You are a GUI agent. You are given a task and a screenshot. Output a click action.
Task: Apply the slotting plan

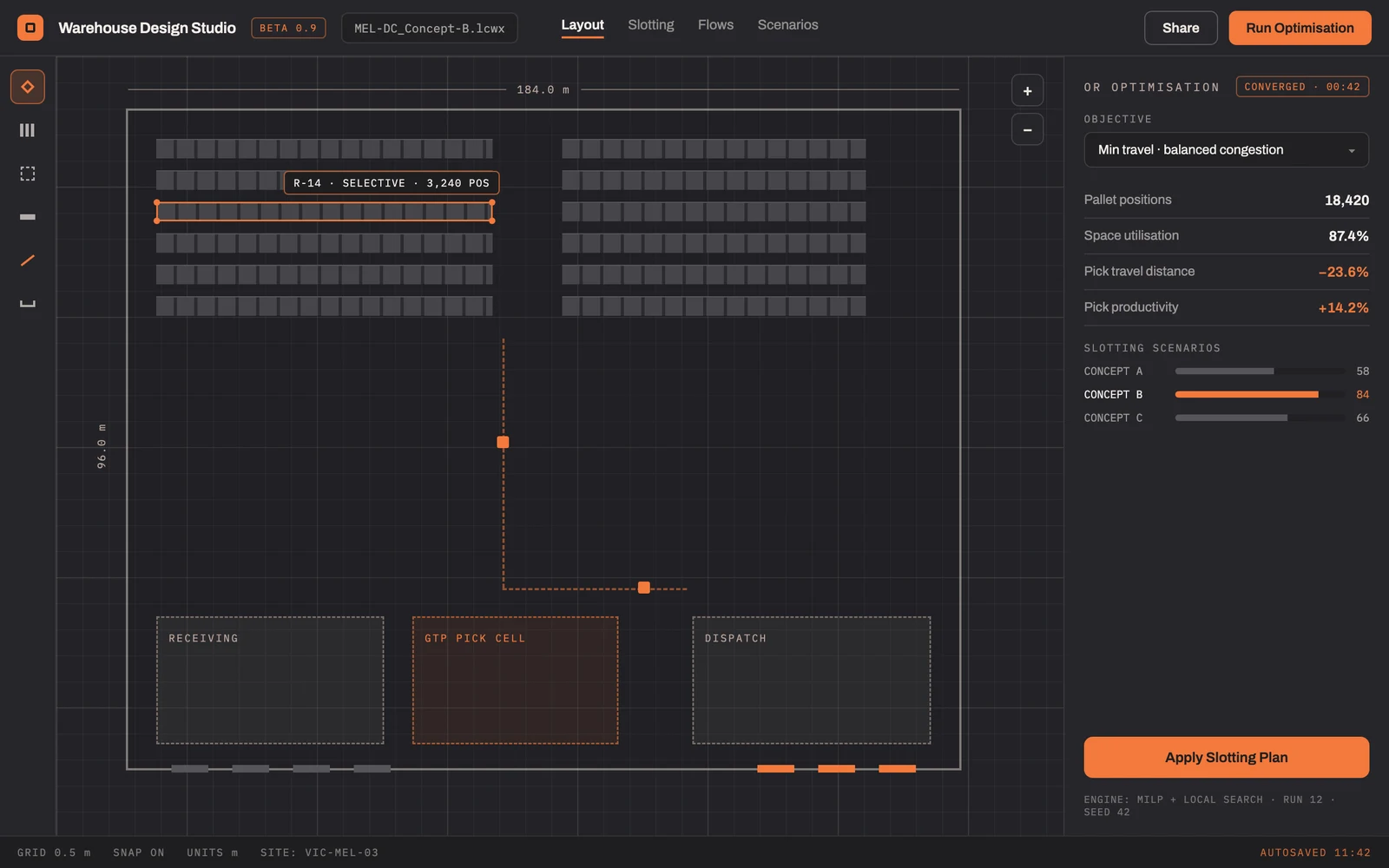pyautogui.click(x=1226, y=757)
